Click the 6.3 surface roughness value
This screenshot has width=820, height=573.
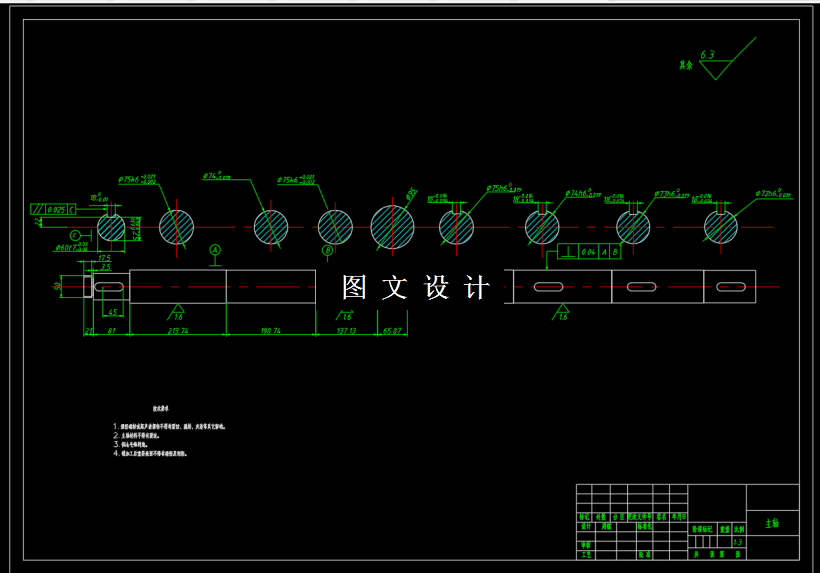point(707,55)
